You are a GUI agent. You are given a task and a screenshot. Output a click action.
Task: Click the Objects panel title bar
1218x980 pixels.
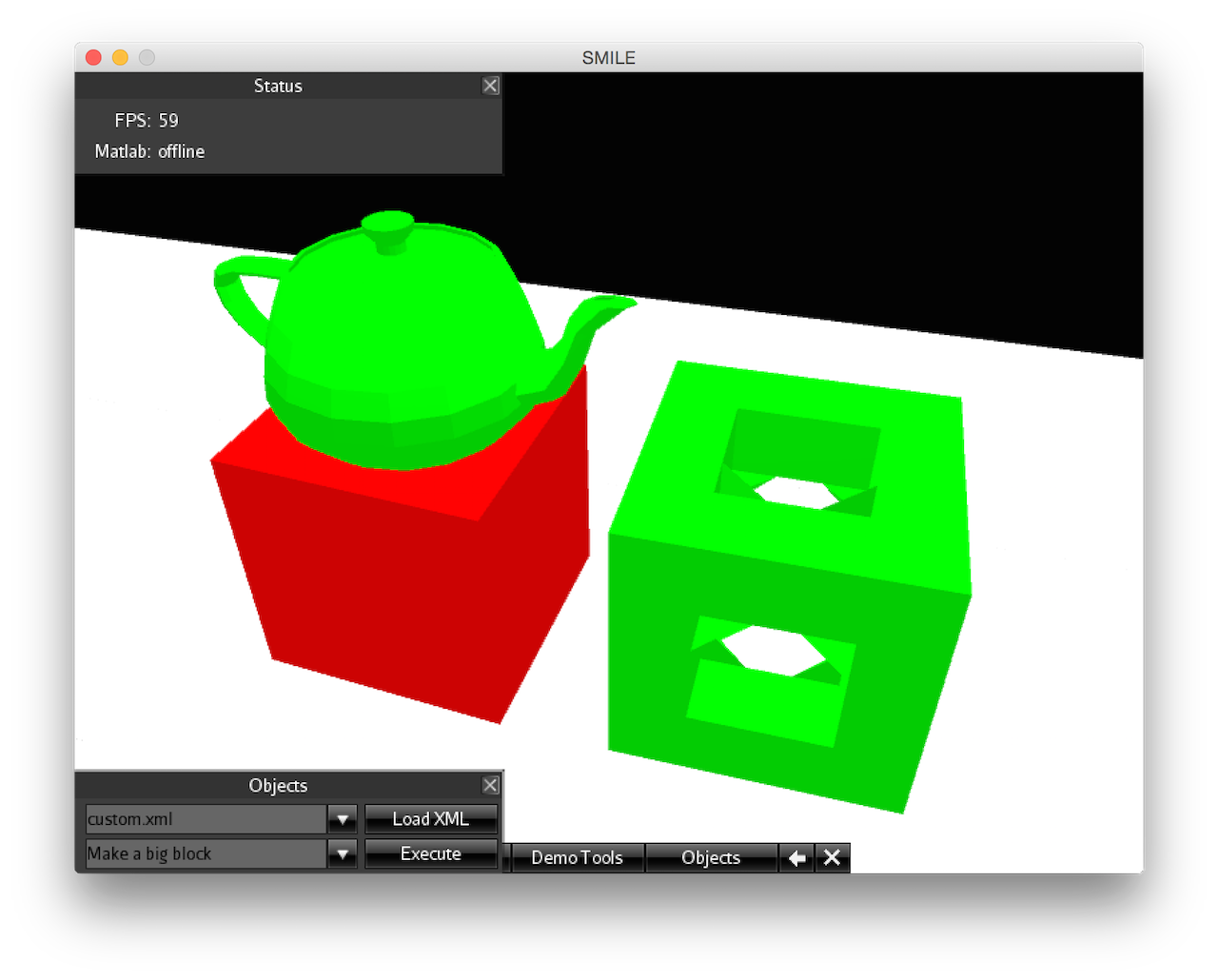[x=278, y=785]
